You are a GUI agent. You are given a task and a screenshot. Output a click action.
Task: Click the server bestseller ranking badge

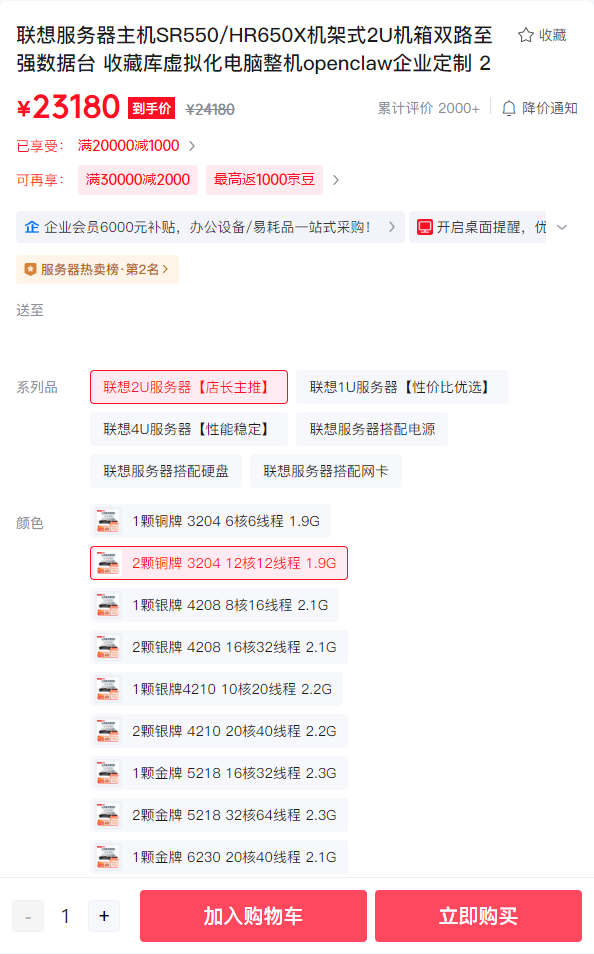[97, 270]
